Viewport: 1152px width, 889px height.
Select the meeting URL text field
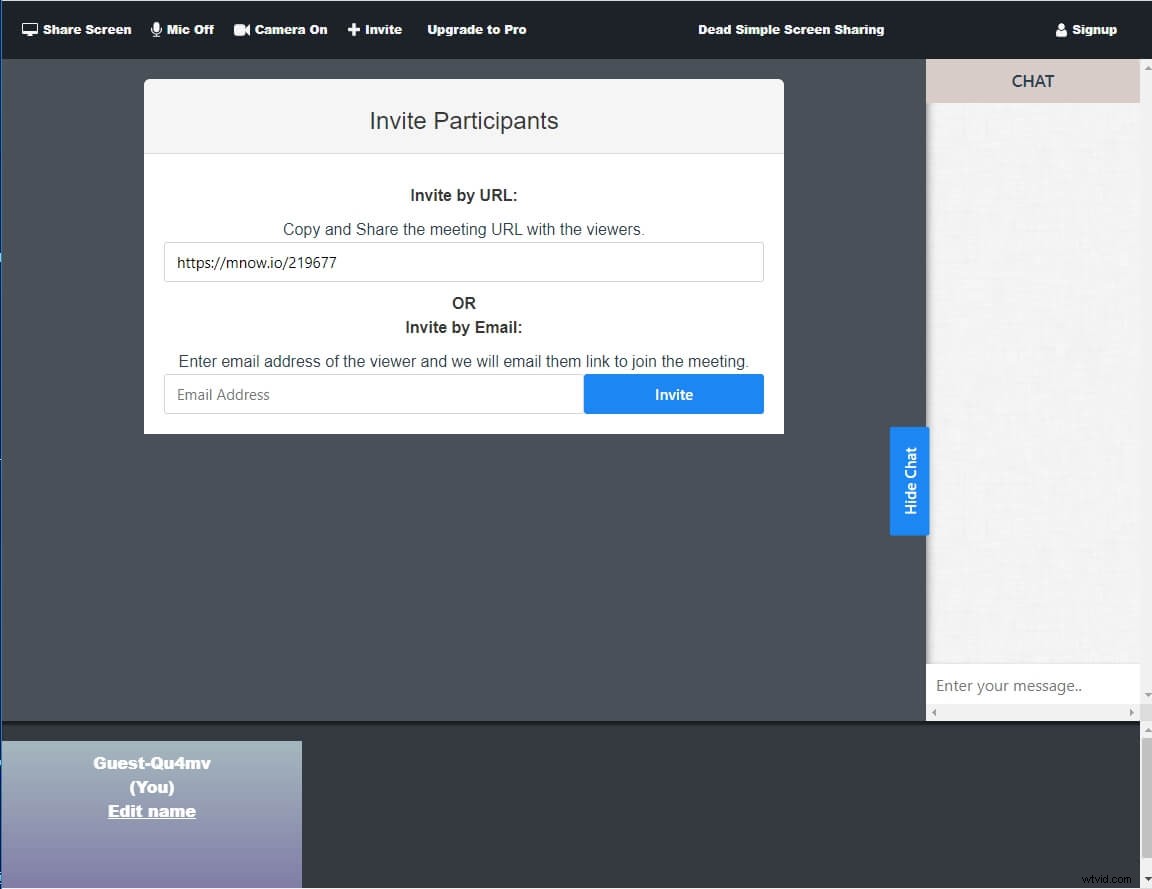(x=463, y=262)
